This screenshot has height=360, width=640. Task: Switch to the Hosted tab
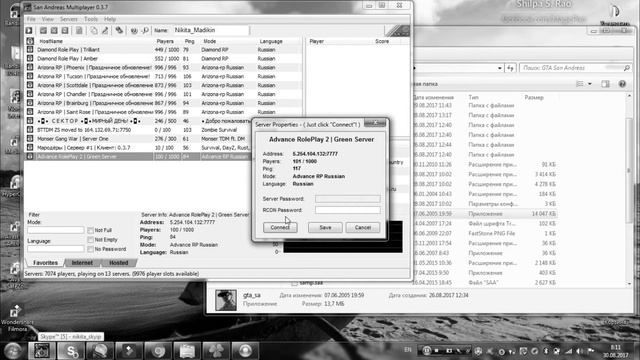(x=118, y=263)
